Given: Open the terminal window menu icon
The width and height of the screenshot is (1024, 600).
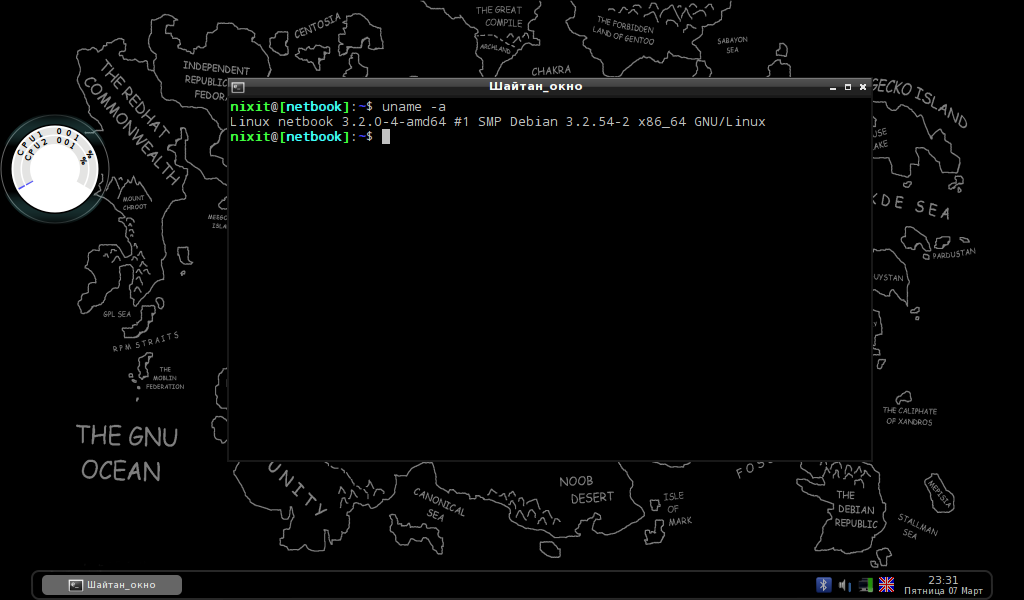Looking at the screenshot, I should tap(238, 87).
